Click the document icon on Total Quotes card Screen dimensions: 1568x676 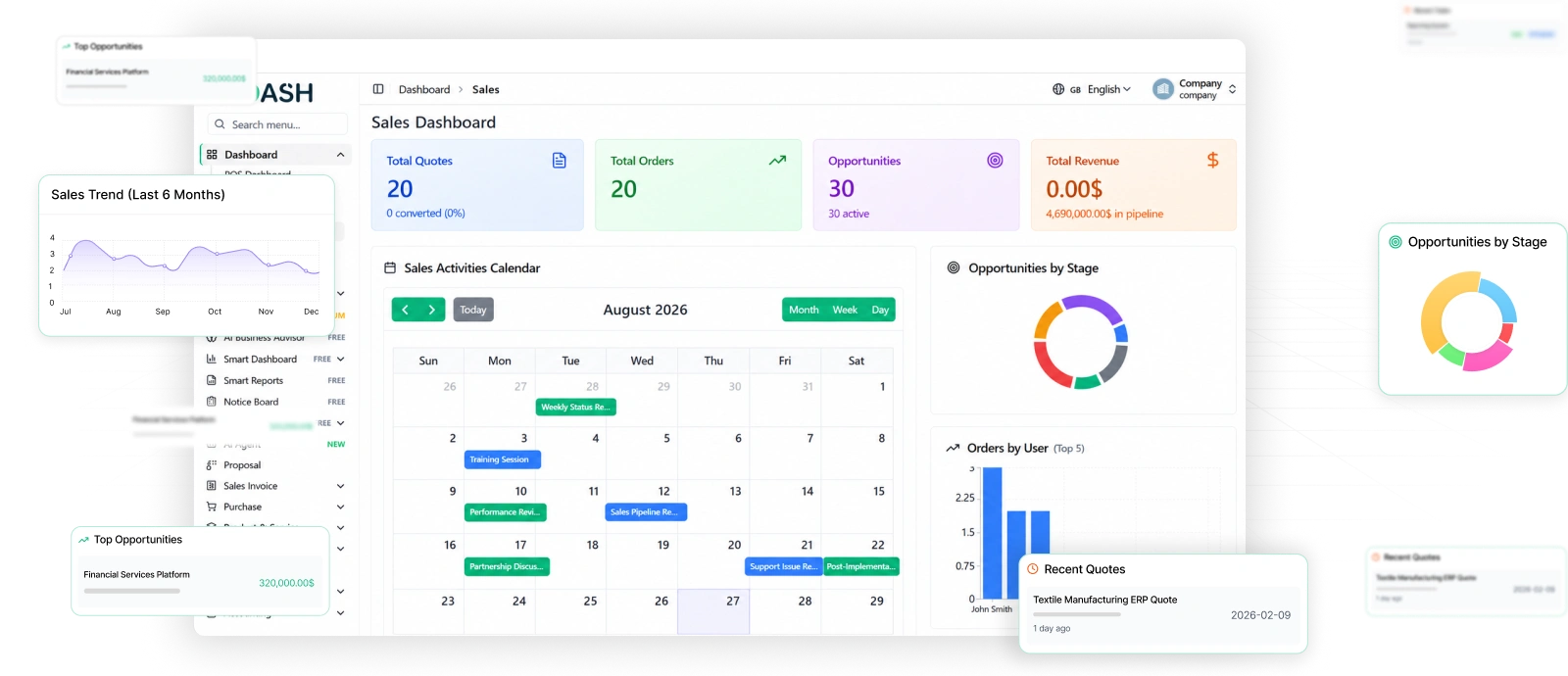pyautogui.click(x=560, y=161)
